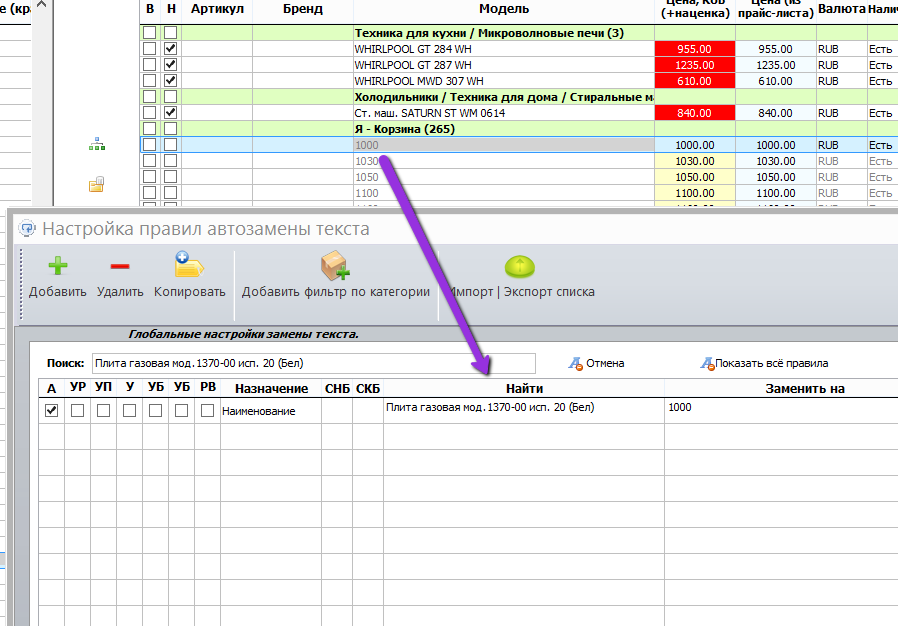Viewport: 898px width, 626px height.
Task: Uncheck Н checkbox for WHIRLPOOL GT 284 WH
Action: pos(171,49)
